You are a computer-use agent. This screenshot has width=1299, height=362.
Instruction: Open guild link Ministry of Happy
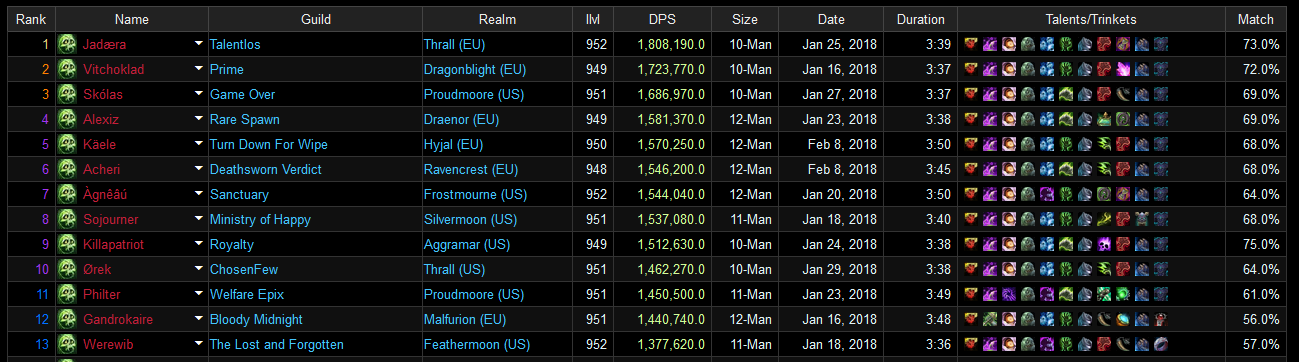(260, 219)
